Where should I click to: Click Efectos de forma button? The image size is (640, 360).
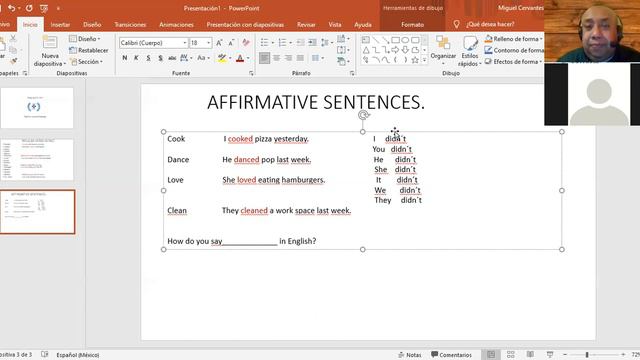click(513, 62)
